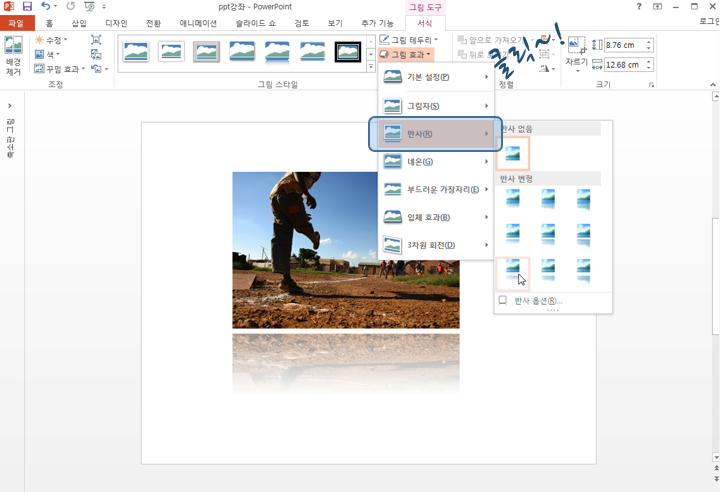The height and width of the screenshot is (492, 720).
Task: Choose the 반사 없음 no-reflection thumbnail
Action: point(512,153)
